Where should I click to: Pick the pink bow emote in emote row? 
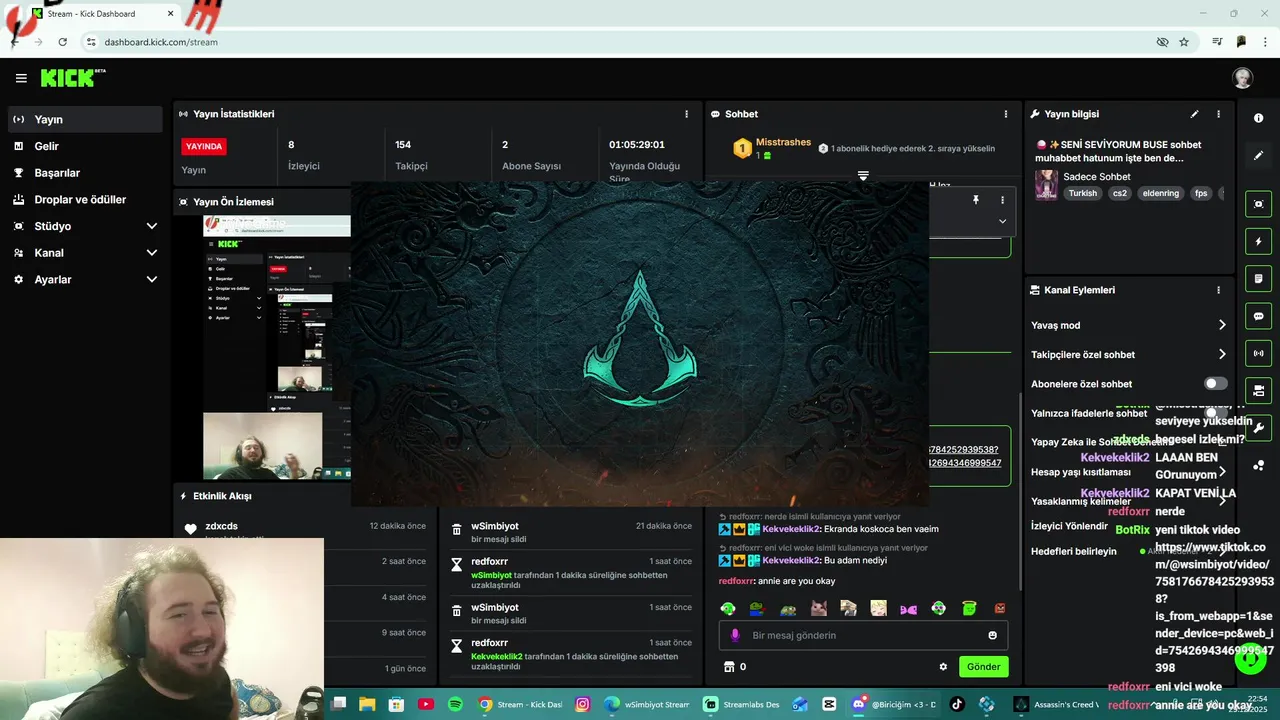pyautogui.click(x=908, y=608)
